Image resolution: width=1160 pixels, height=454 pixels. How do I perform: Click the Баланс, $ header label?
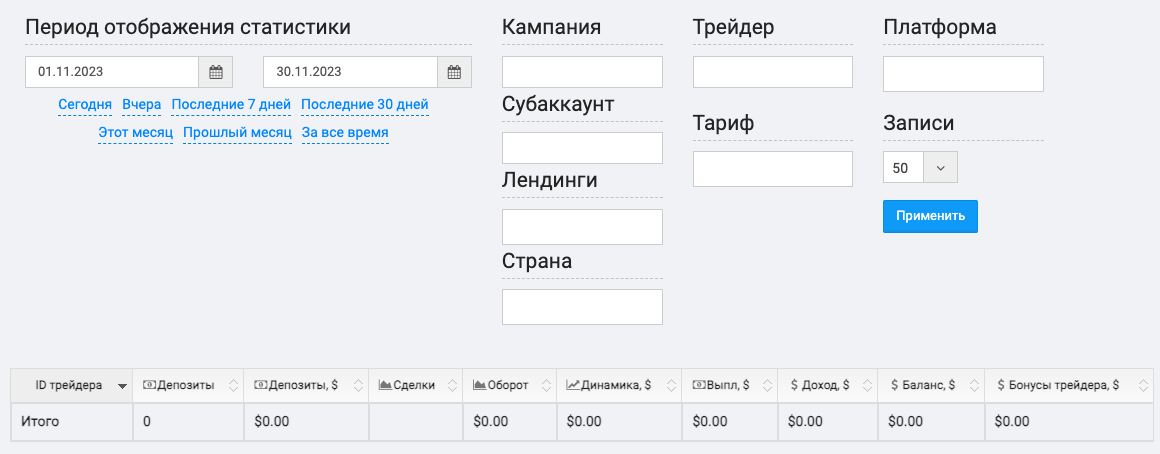coord(928,385)
